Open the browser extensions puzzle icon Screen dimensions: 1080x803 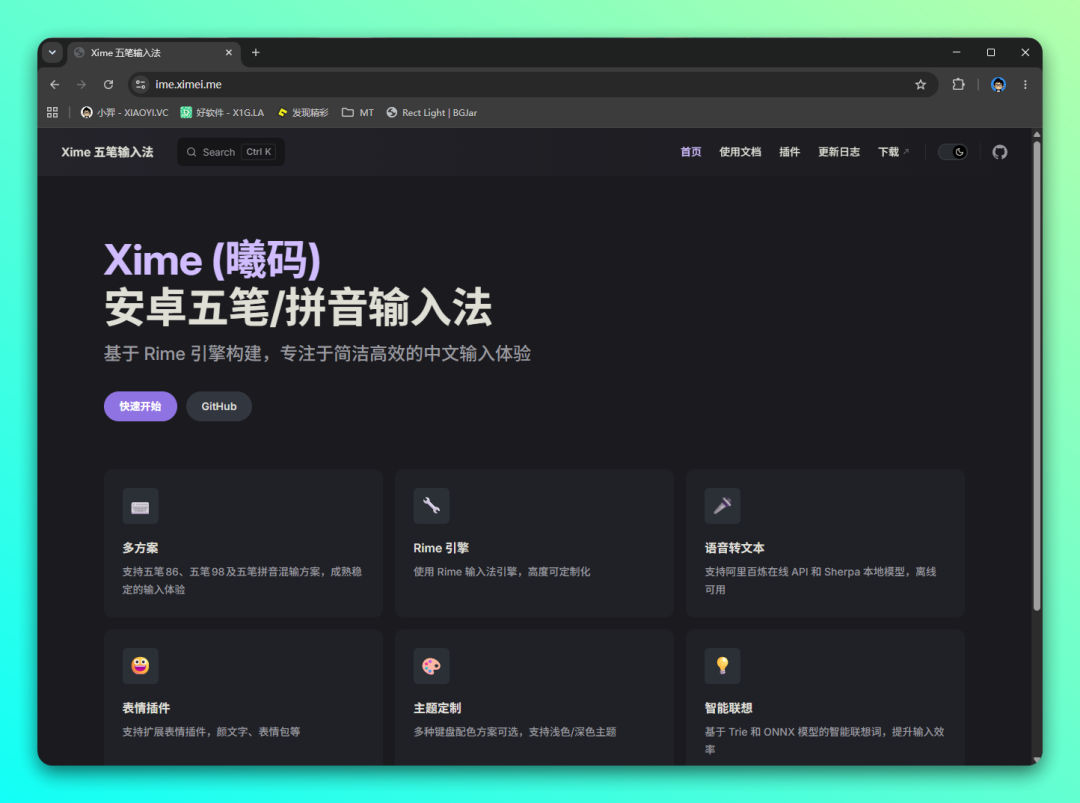pyautogui.click(x=958, y=85)
